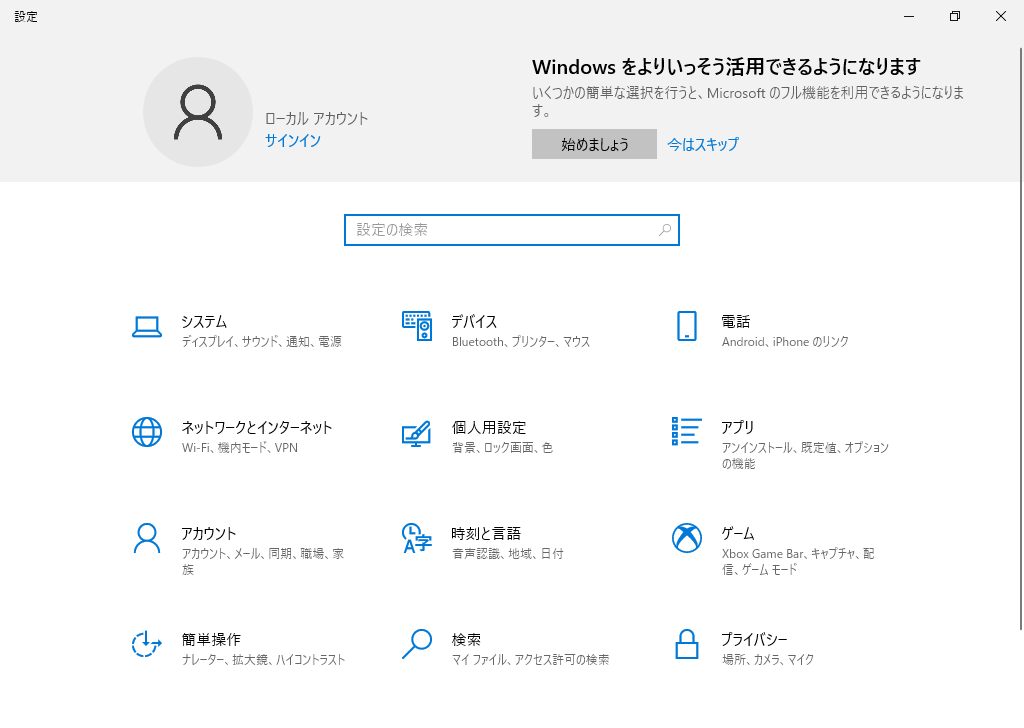
Task: Click the 背景、ロック画面、色 description
Action: pyautogui.click(x=502, y=448)
